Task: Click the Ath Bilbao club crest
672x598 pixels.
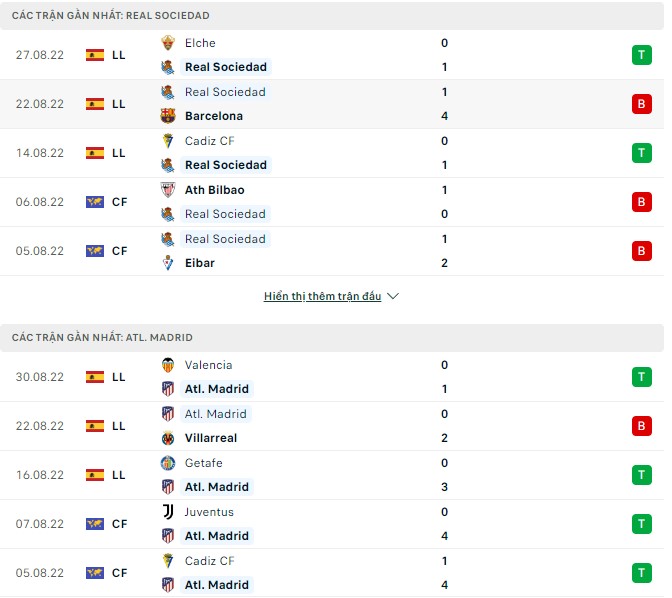Action: click(168, 190)
